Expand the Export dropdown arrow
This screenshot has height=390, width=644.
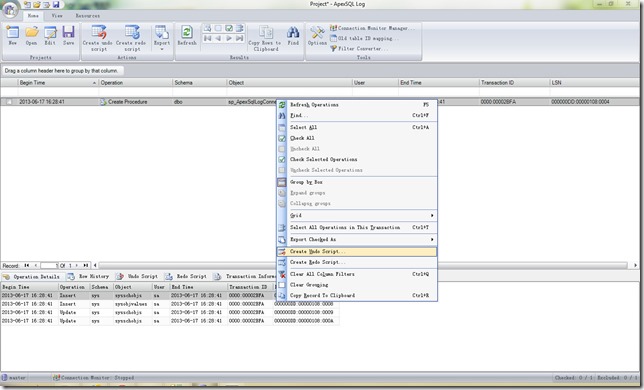point(162,50)
